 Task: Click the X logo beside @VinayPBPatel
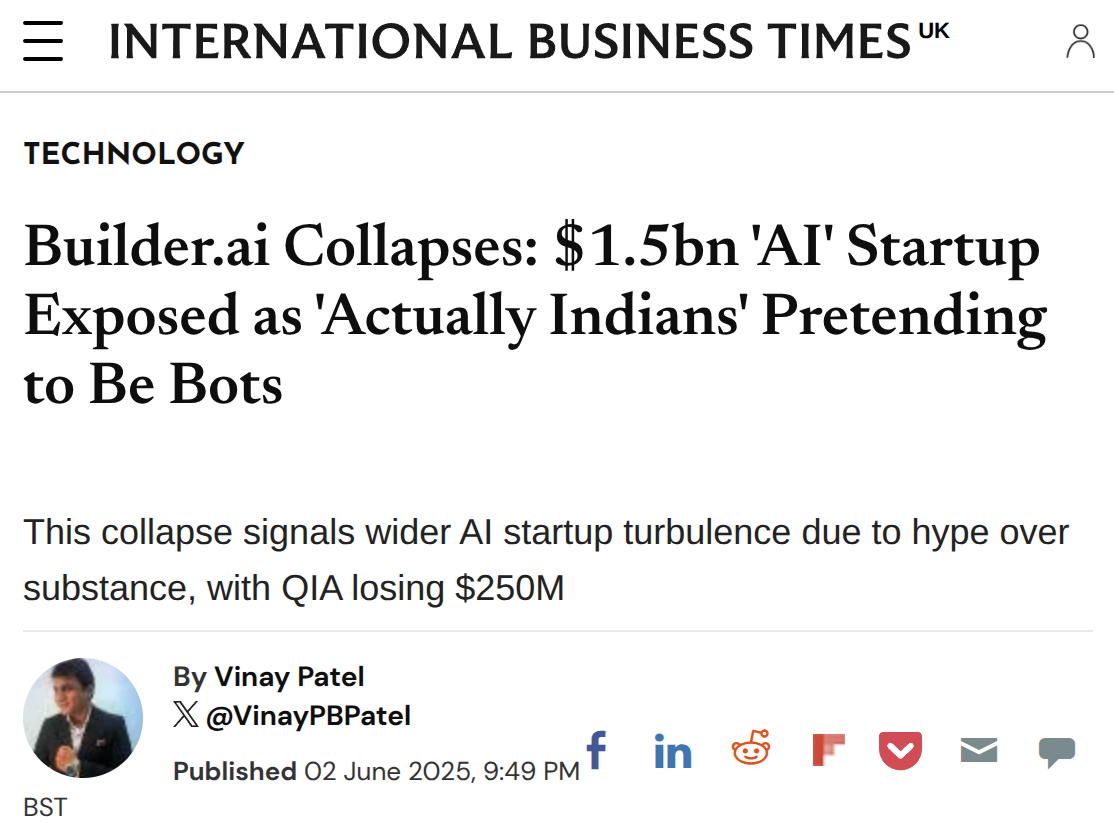pos(186,714)
